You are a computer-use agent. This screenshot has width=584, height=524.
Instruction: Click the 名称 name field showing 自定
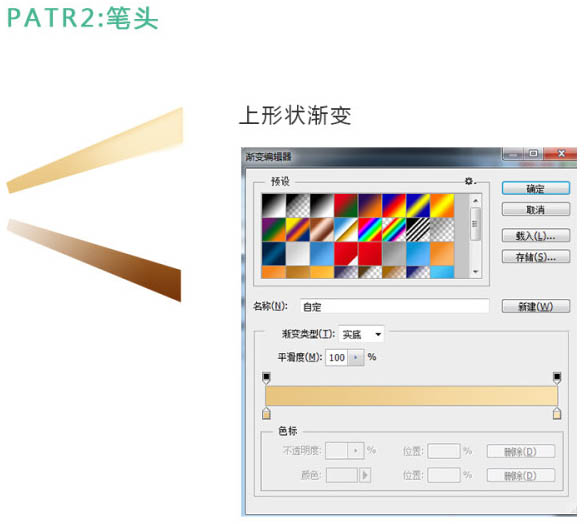pyautogui.click(x=394, y=306)
